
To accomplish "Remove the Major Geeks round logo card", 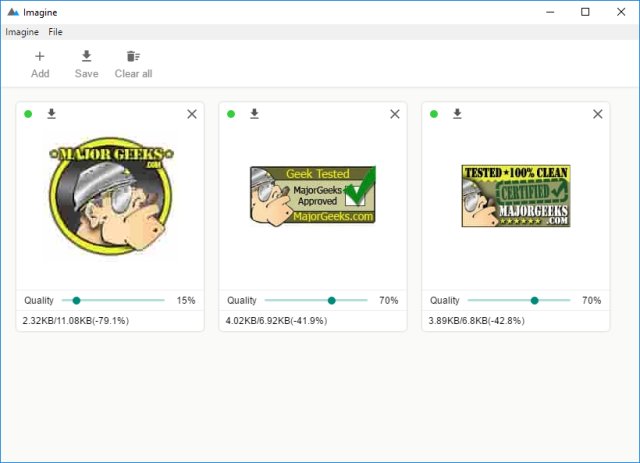I will coord(192,114).
